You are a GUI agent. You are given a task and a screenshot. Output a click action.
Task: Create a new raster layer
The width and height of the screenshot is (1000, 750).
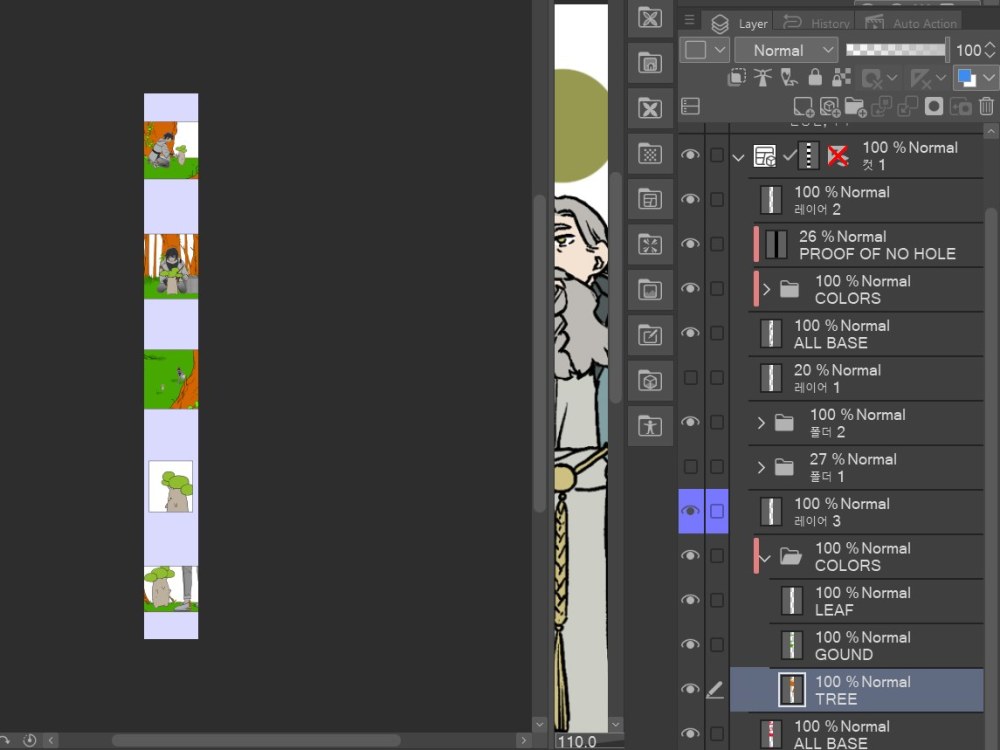[x=803, y=107]
